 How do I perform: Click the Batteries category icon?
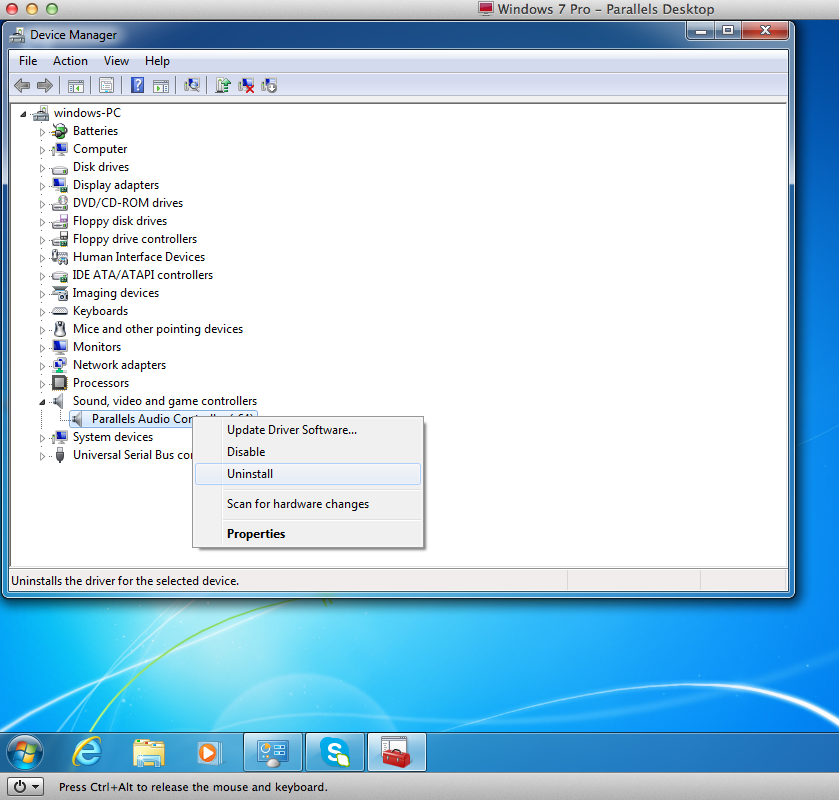[x=60, y=131]
